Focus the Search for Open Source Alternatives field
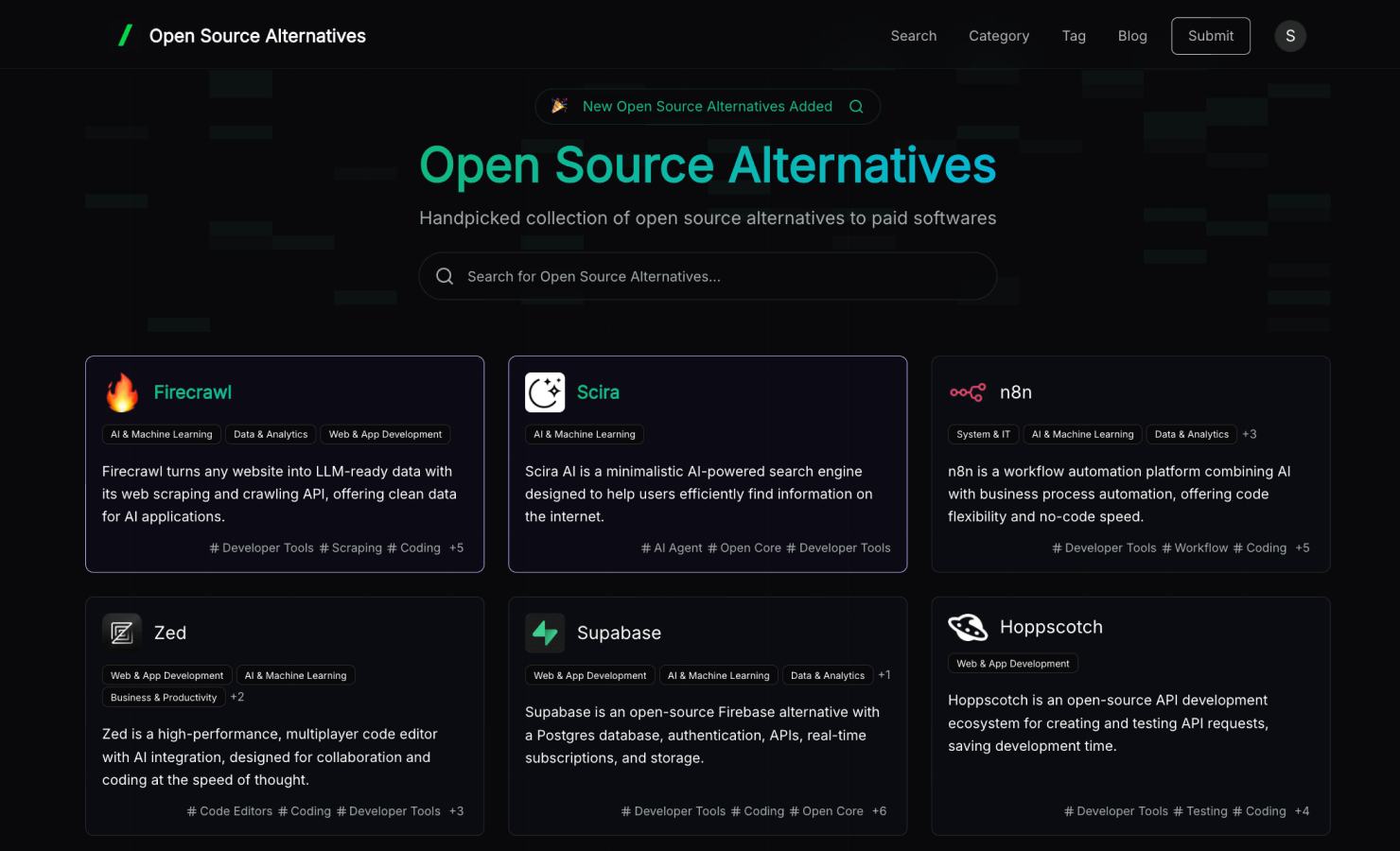This screenshot has height=851, width=1400. click(708, 276)
